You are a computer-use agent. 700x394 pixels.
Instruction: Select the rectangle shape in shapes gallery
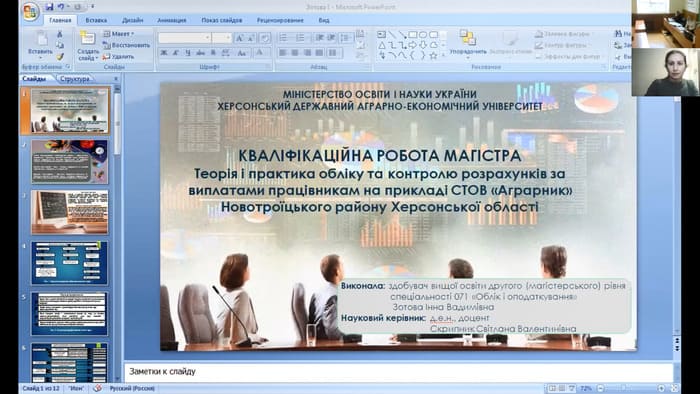(x=413, y=35)
